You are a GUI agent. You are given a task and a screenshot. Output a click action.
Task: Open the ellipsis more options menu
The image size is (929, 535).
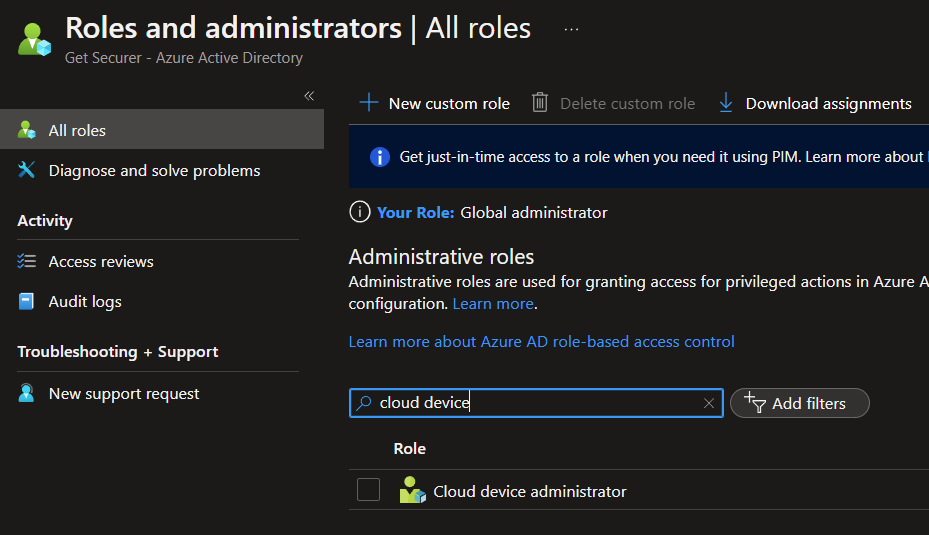coord(571,29)
